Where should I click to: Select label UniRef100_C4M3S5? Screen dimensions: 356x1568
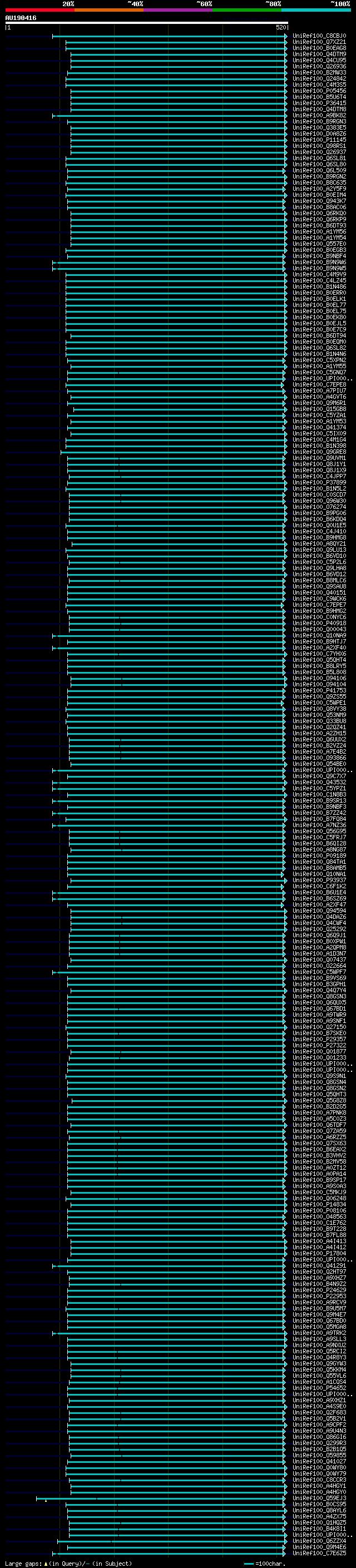point(319,85)
